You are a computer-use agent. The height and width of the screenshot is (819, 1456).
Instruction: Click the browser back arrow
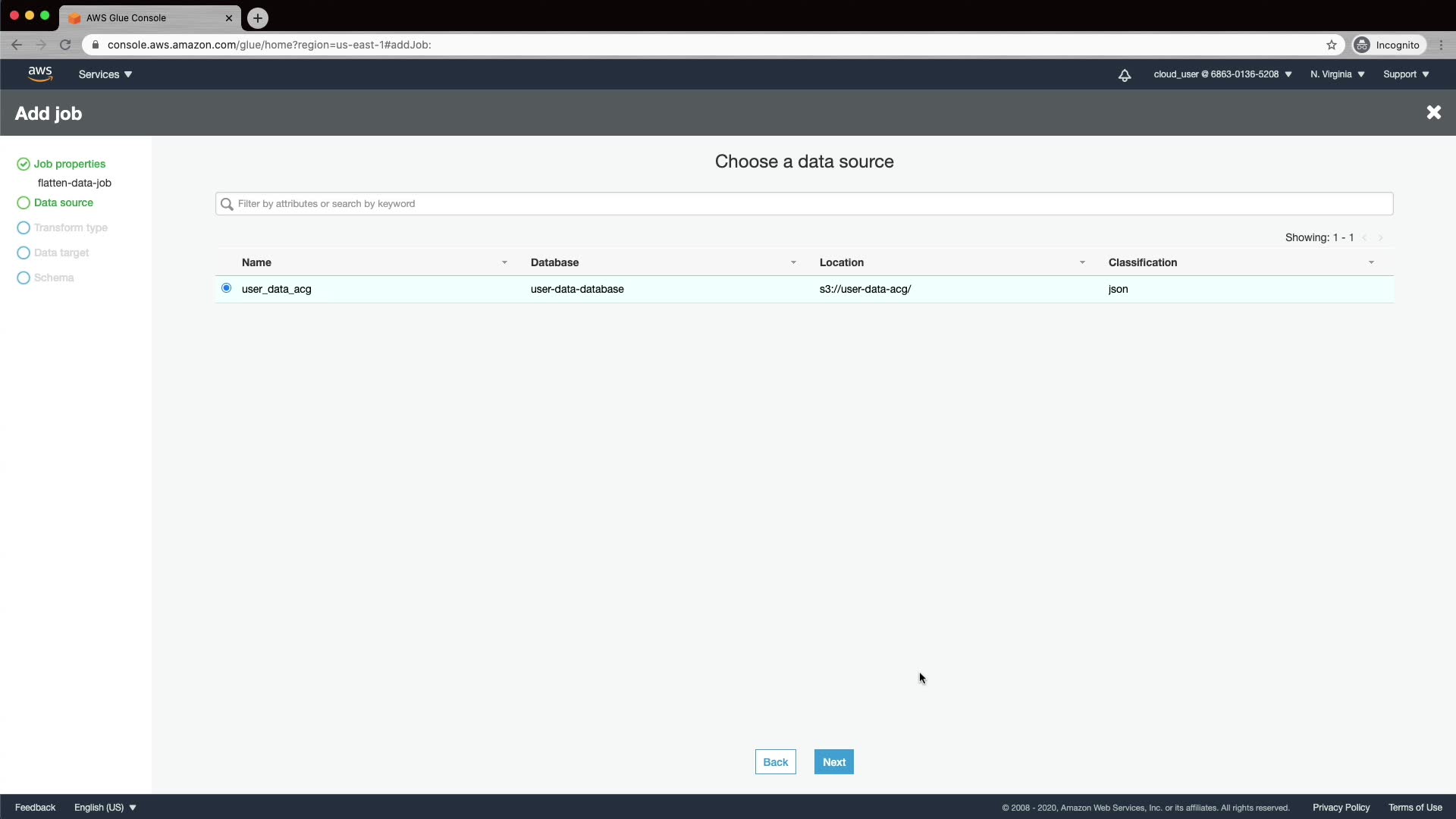[x=17, y=45]
